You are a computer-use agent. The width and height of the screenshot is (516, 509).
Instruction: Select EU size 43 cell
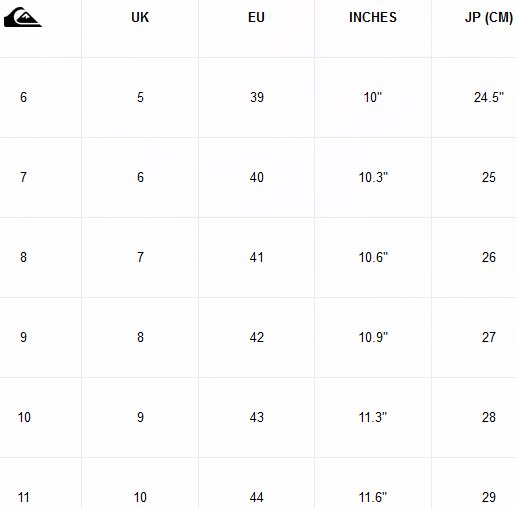click(257, 417)
